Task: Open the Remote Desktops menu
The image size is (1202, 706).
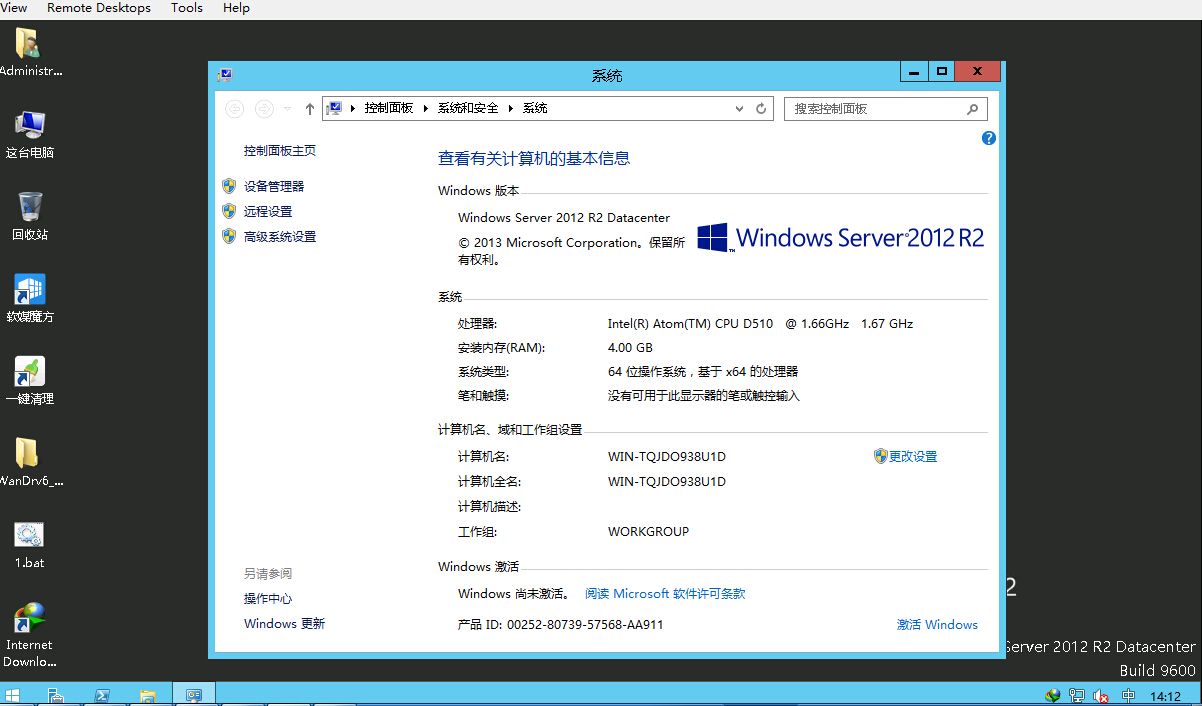Action: [x=99, y=8]
